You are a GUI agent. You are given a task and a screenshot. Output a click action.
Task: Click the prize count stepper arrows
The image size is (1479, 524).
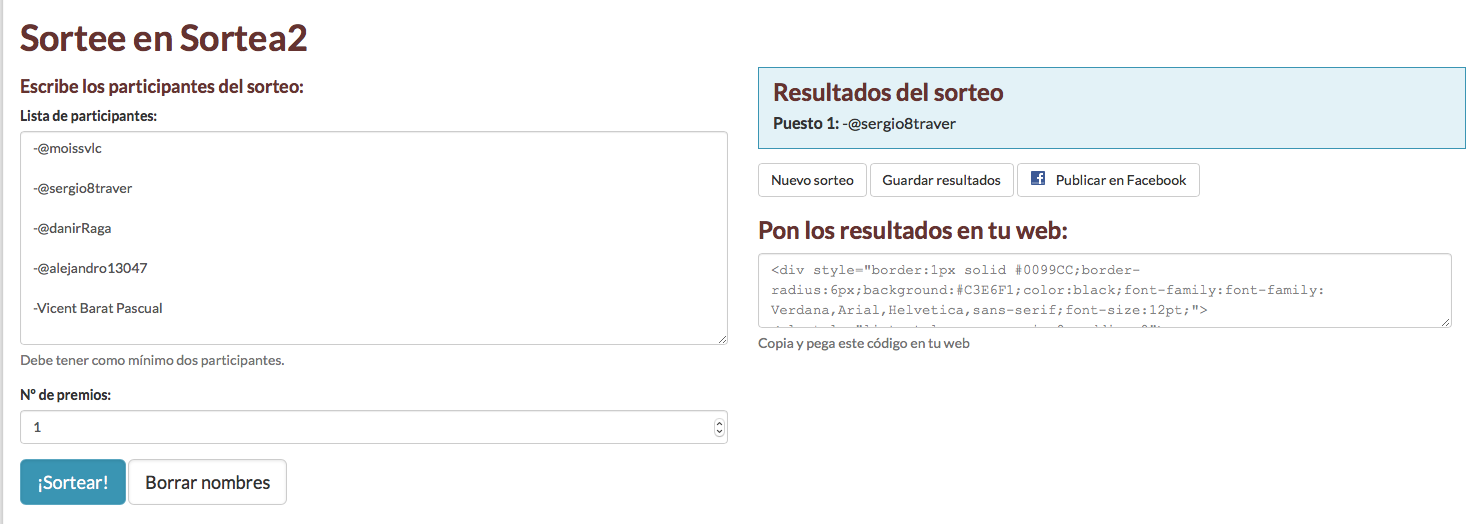[x=719, y=427]
